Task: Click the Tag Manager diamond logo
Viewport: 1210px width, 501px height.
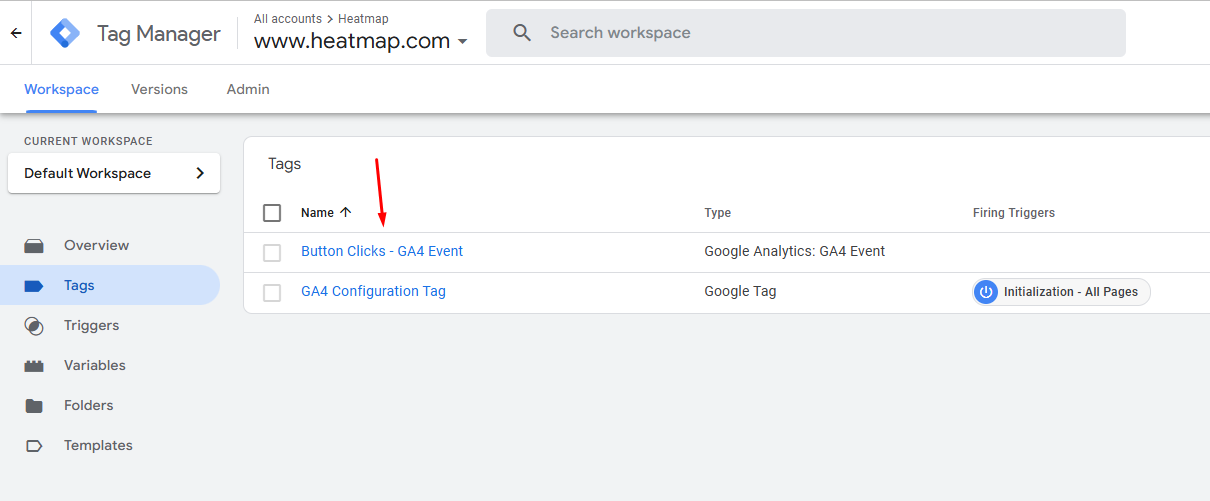Action: click(65, 33)
